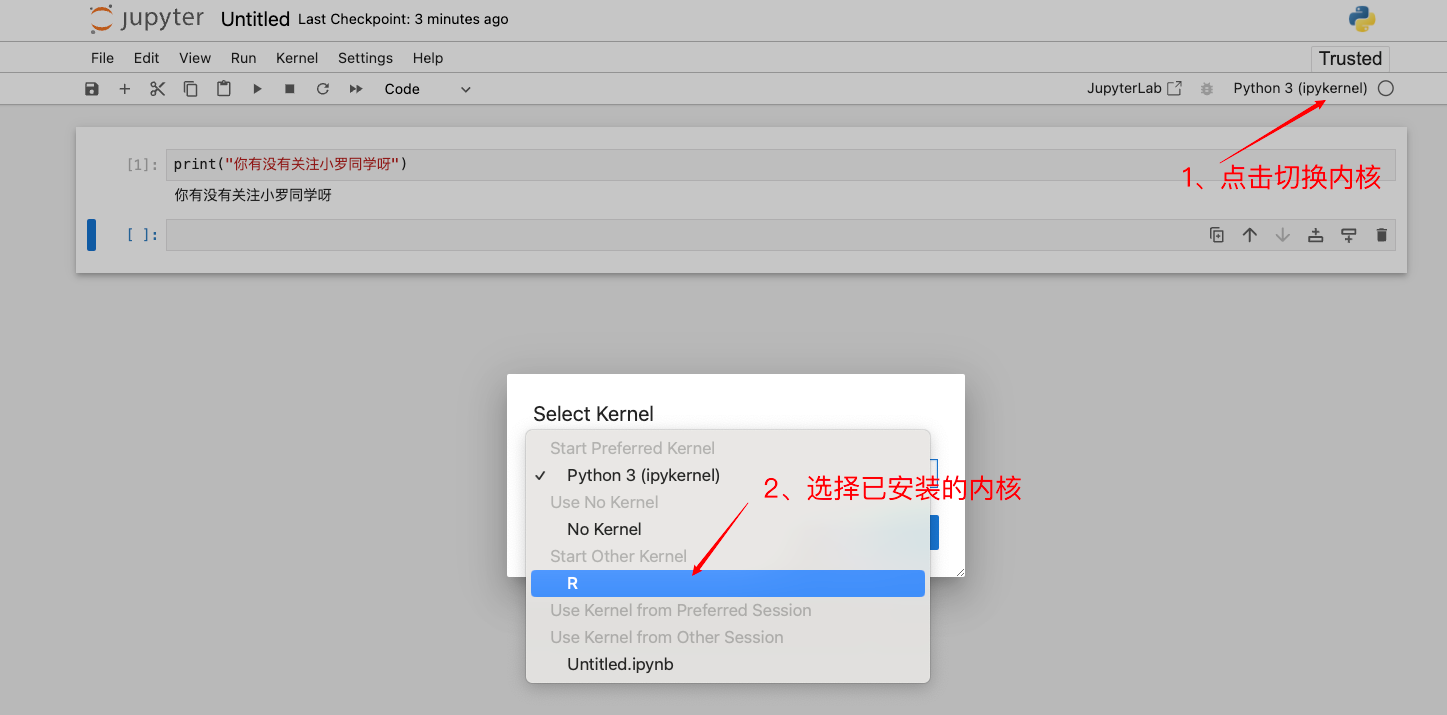The image size is (1447, 715).
Task: Click the Select Kernel dialog title
Action: point(593,414)
